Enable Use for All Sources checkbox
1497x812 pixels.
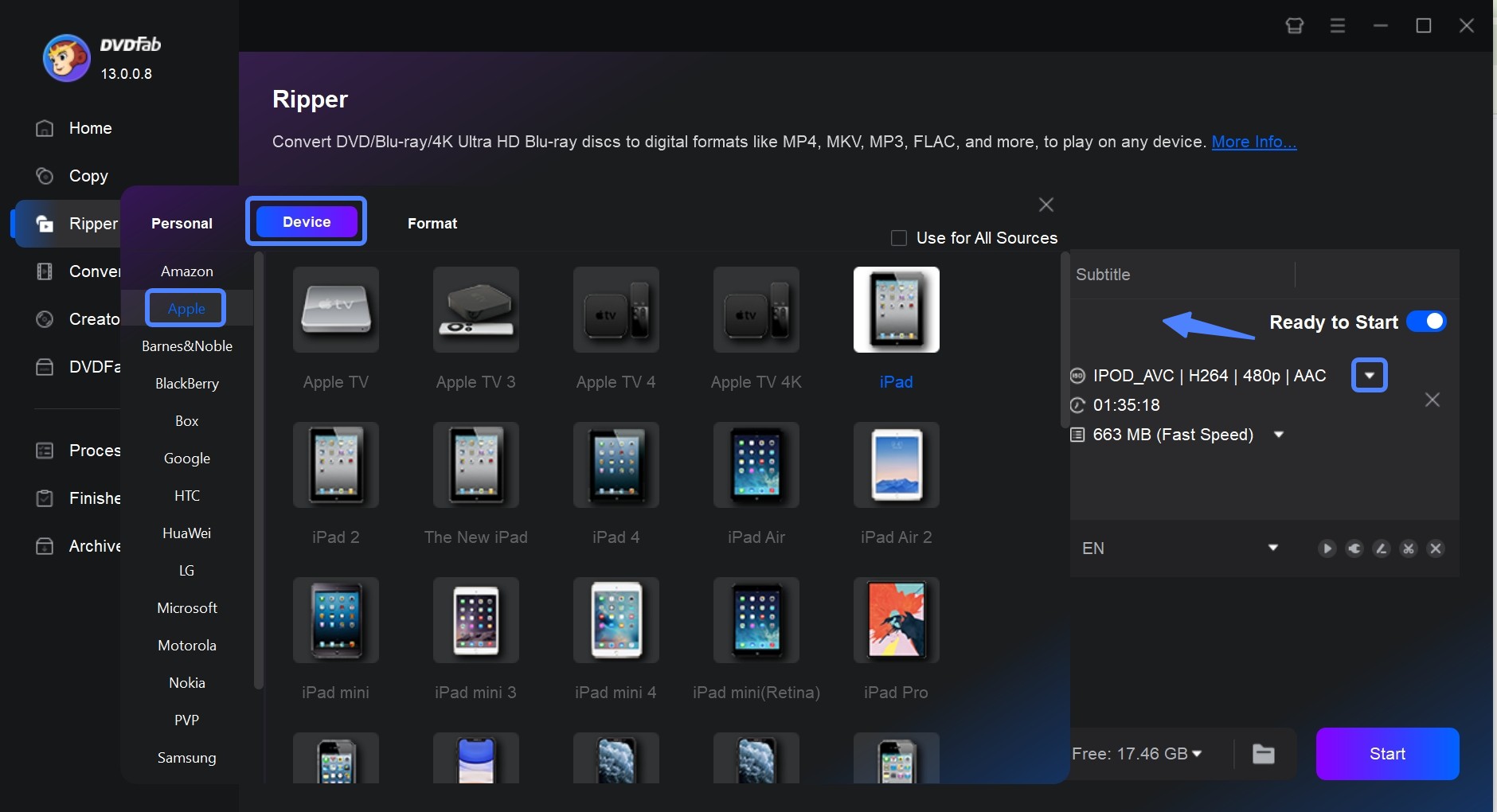coord(898,237)
